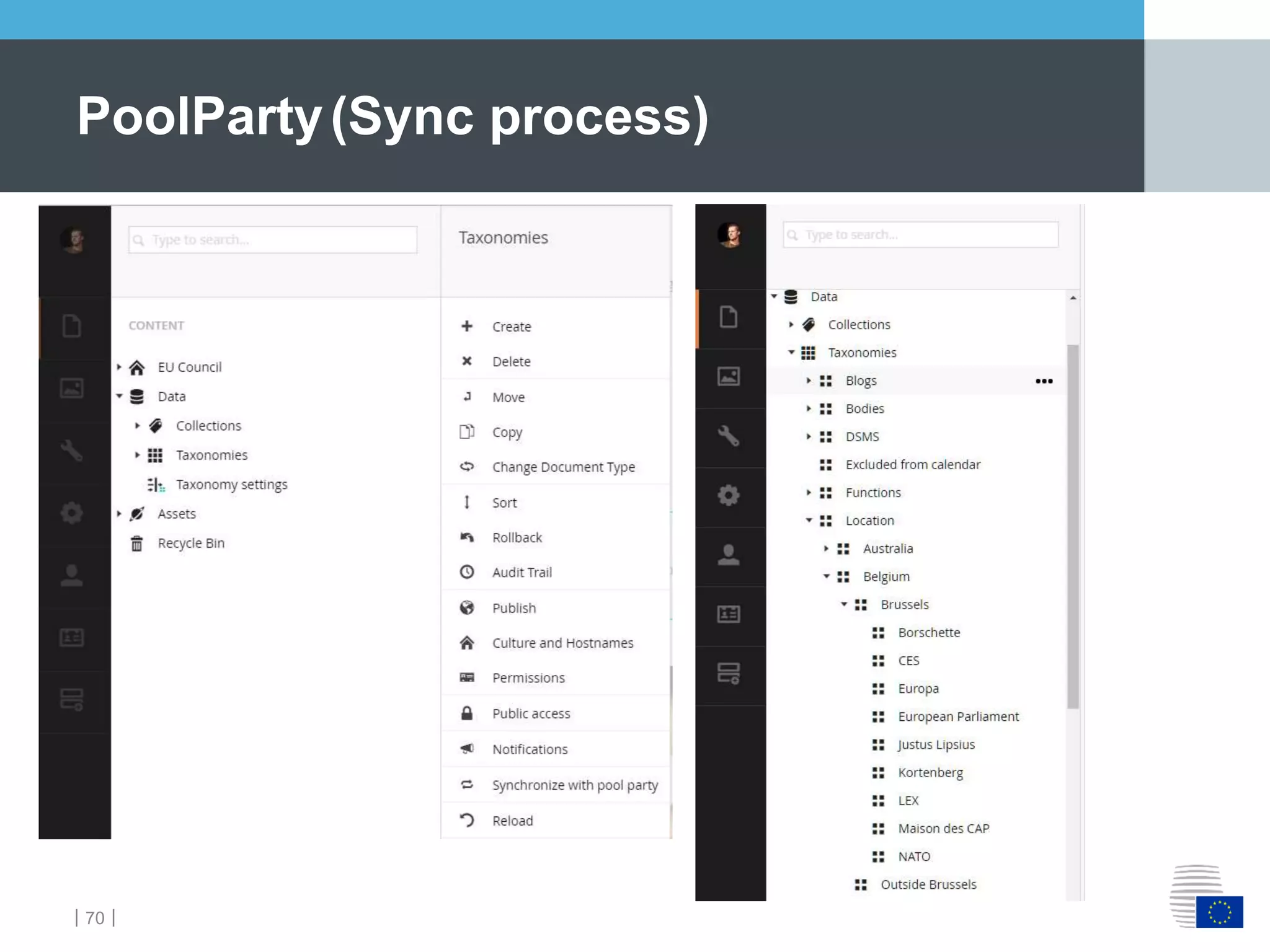The image size is (1270, 952).
Task: Open the Blogs three-dots options menu
Action: click(1044, 381)
